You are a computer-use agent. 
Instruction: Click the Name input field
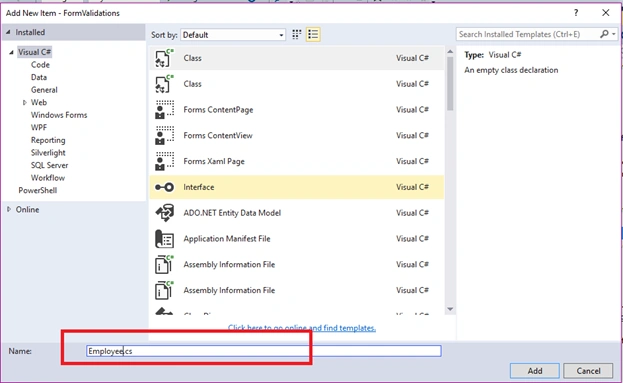[x=263, y=351]
